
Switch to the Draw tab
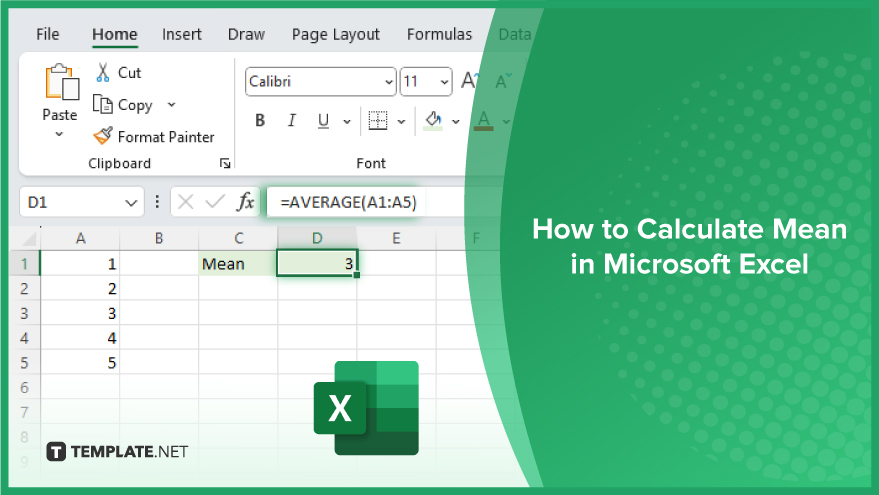[x=246, y=34]
